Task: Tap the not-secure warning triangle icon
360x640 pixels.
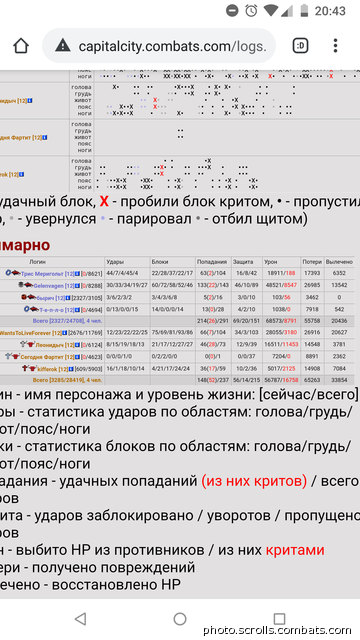Action: 63,46
